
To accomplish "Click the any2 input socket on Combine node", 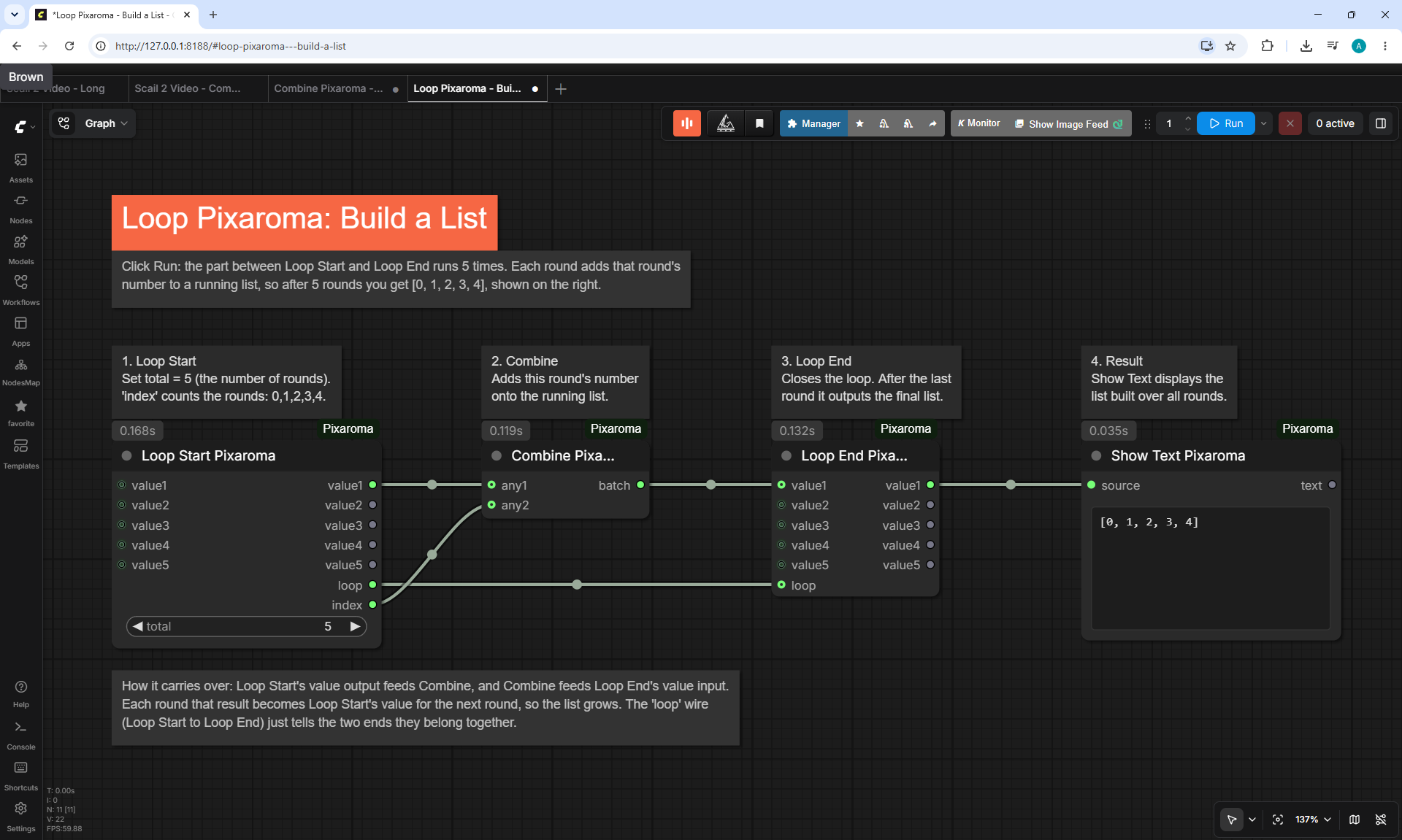I will pos(491,504).
